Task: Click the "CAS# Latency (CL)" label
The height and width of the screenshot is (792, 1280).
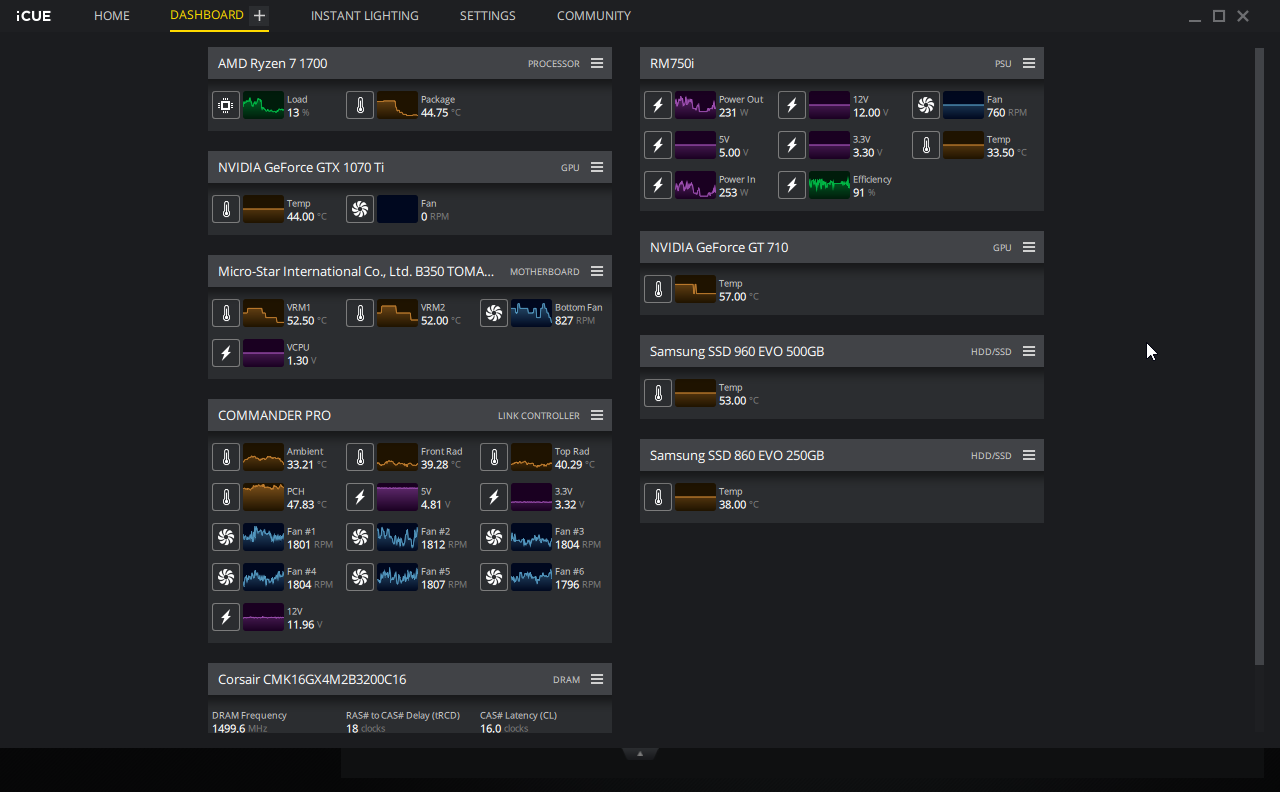Action: point(518,715)
